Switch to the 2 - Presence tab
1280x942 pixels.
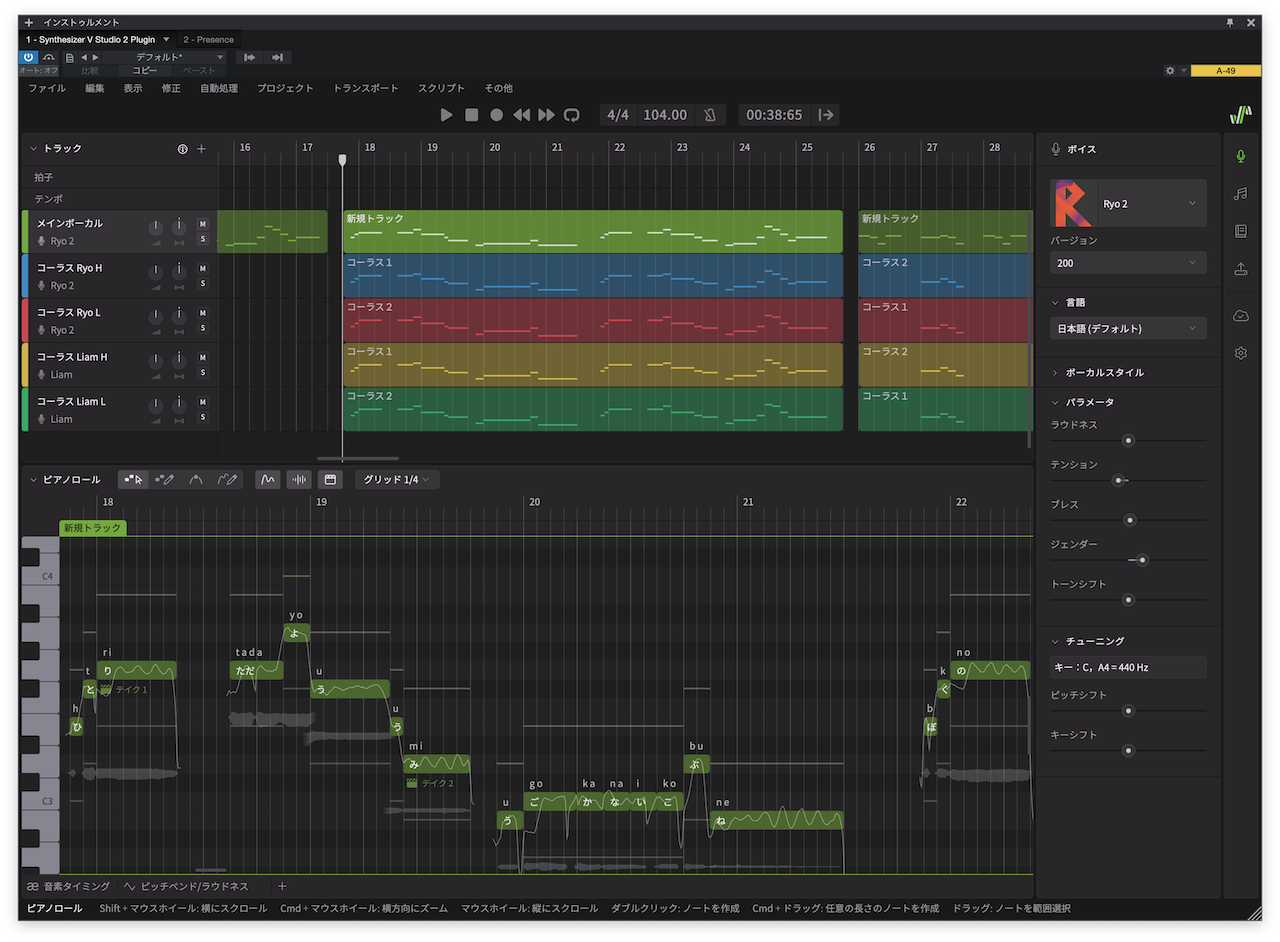pos(208,39)
